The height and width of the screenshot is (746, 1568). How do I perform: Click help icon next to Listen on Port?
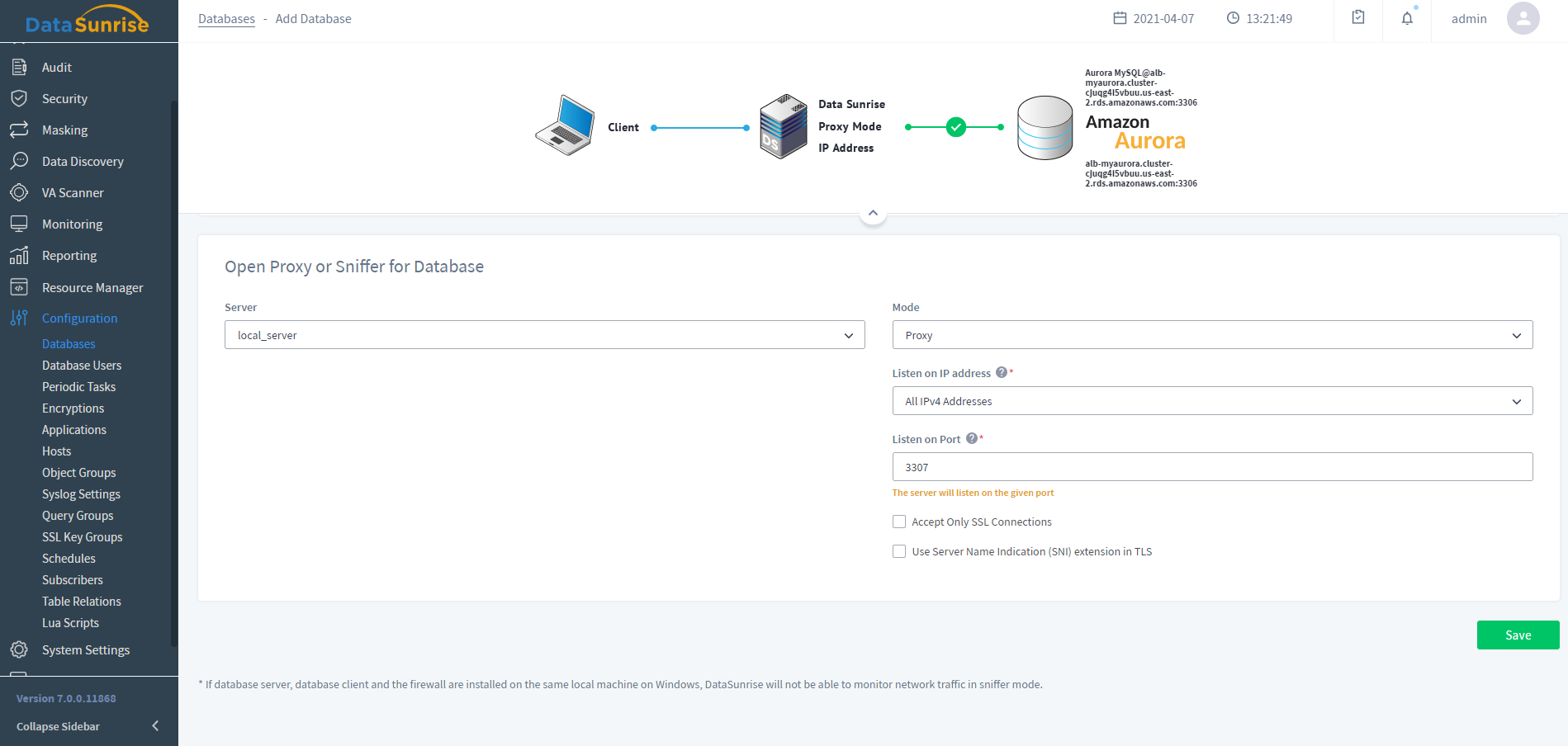point(972,438)
